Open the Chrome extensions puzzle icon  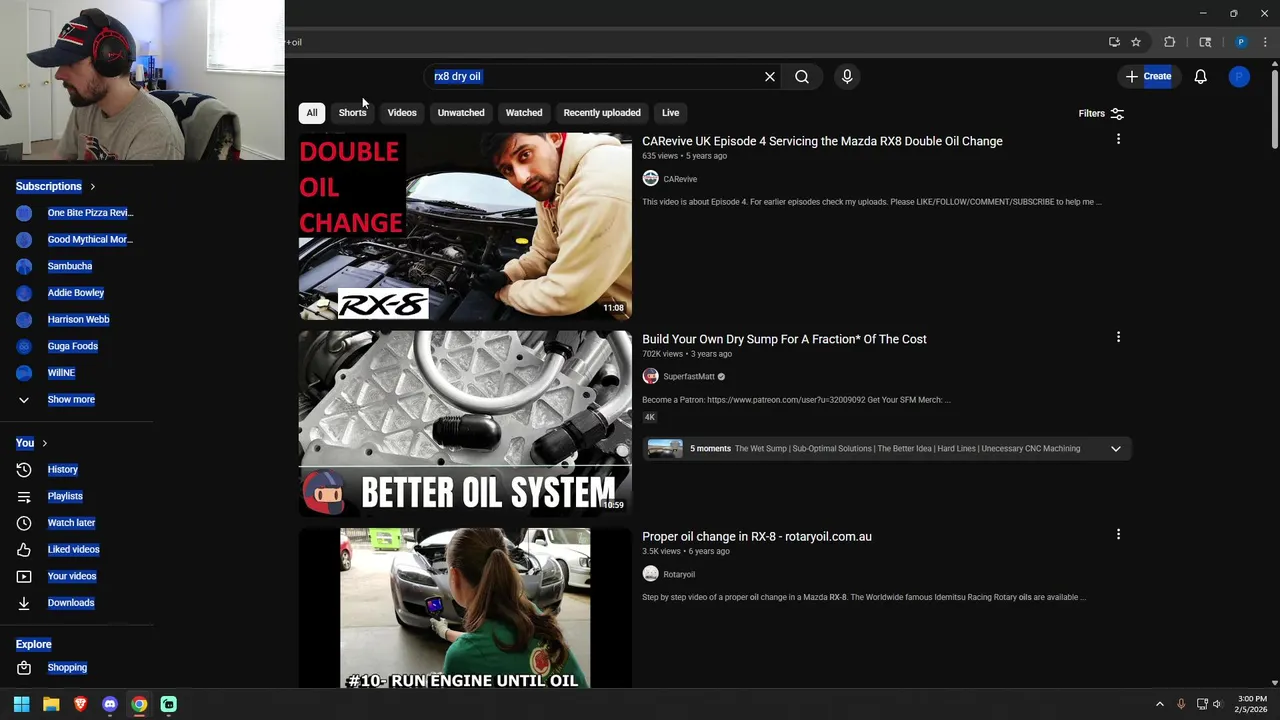pyautogui.click(x=1170, y=42)
